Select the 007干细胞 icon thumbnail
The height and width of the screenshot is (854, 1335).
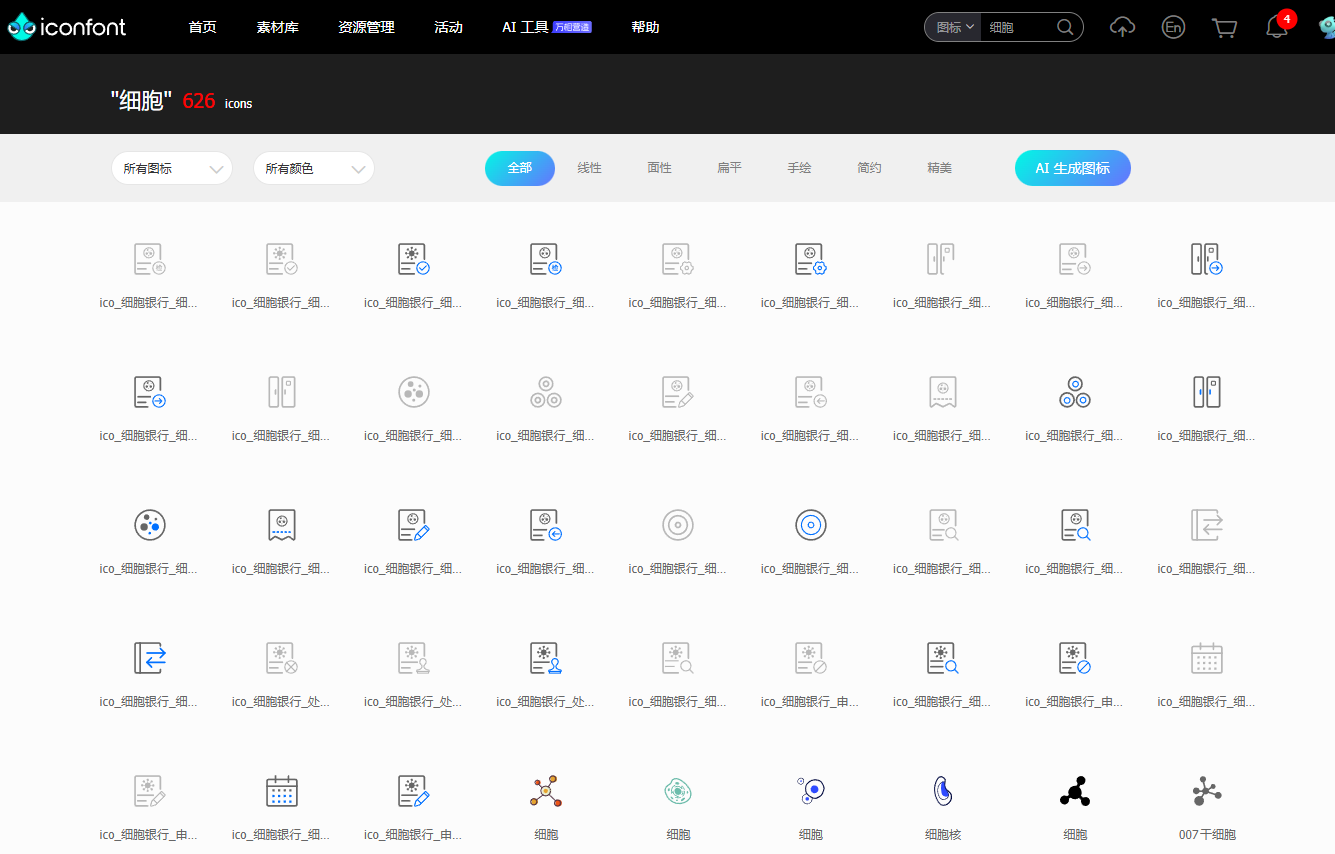[1207, 791]
